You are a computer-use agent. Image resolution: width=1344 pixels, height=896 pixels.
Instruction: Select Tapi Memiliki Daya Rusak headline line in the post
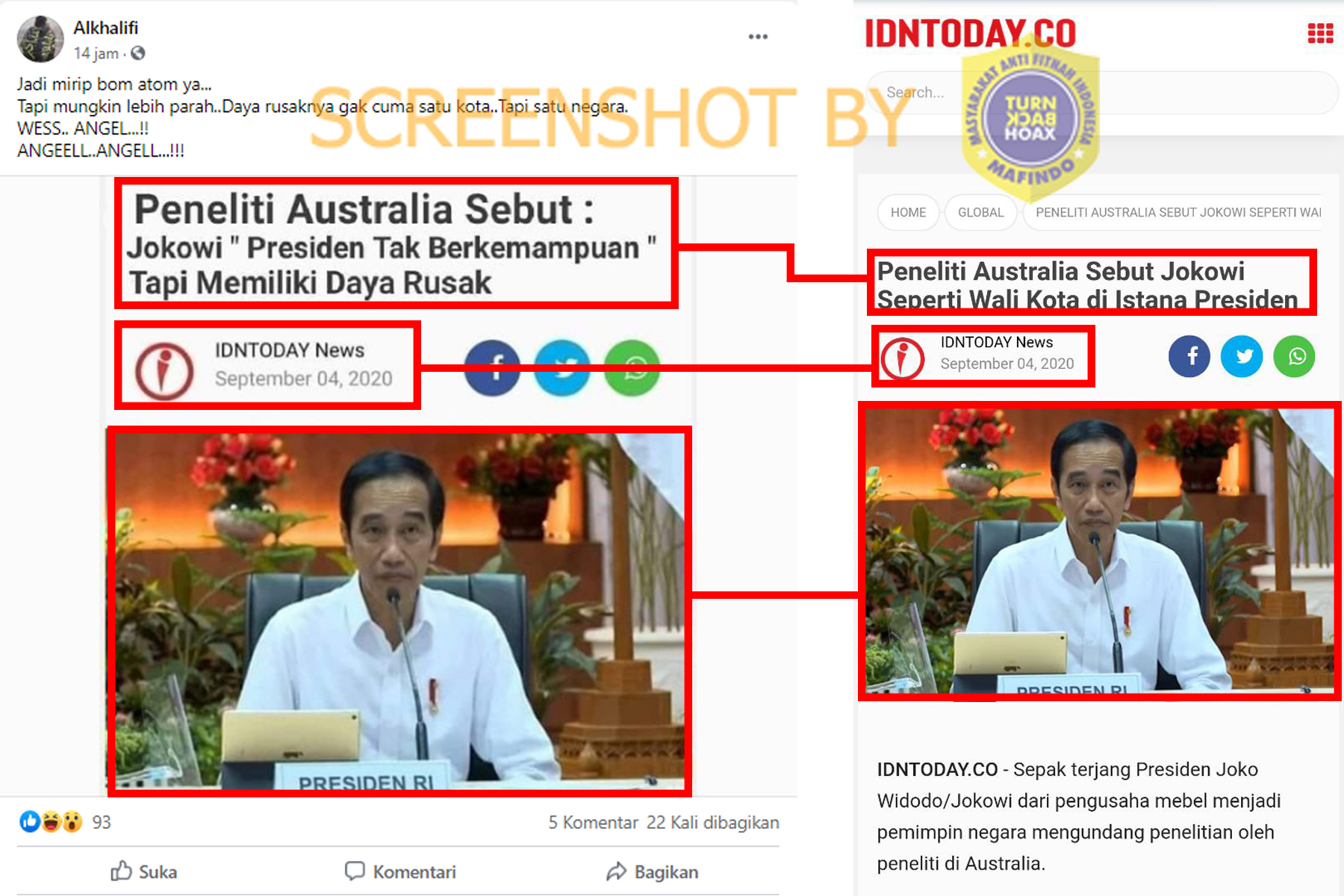(x=311, y=283)
